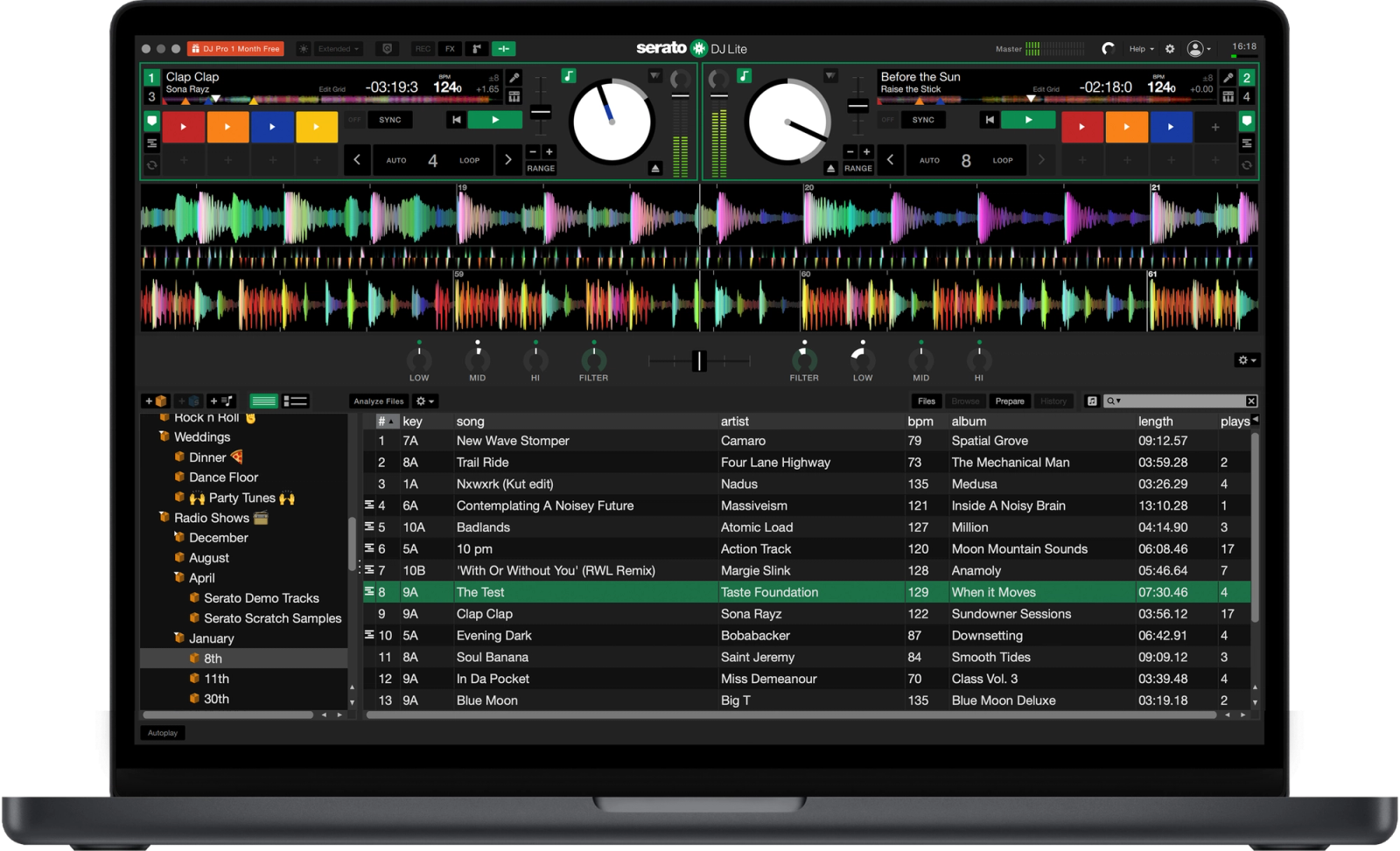Screen dimensions: 1400x851
Task: Switch to virtual deck 4
Action: point(1247,96)
